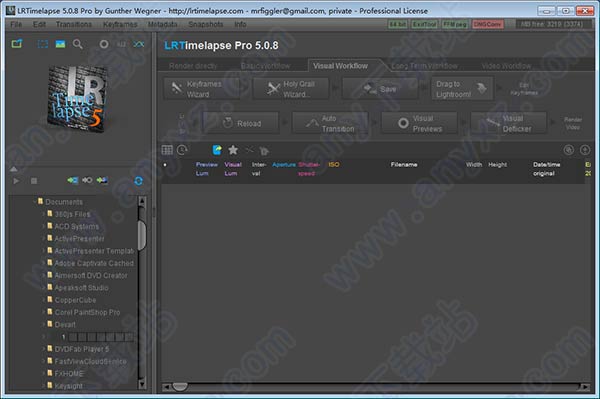Open the Metadata menu

pos(162,24)
